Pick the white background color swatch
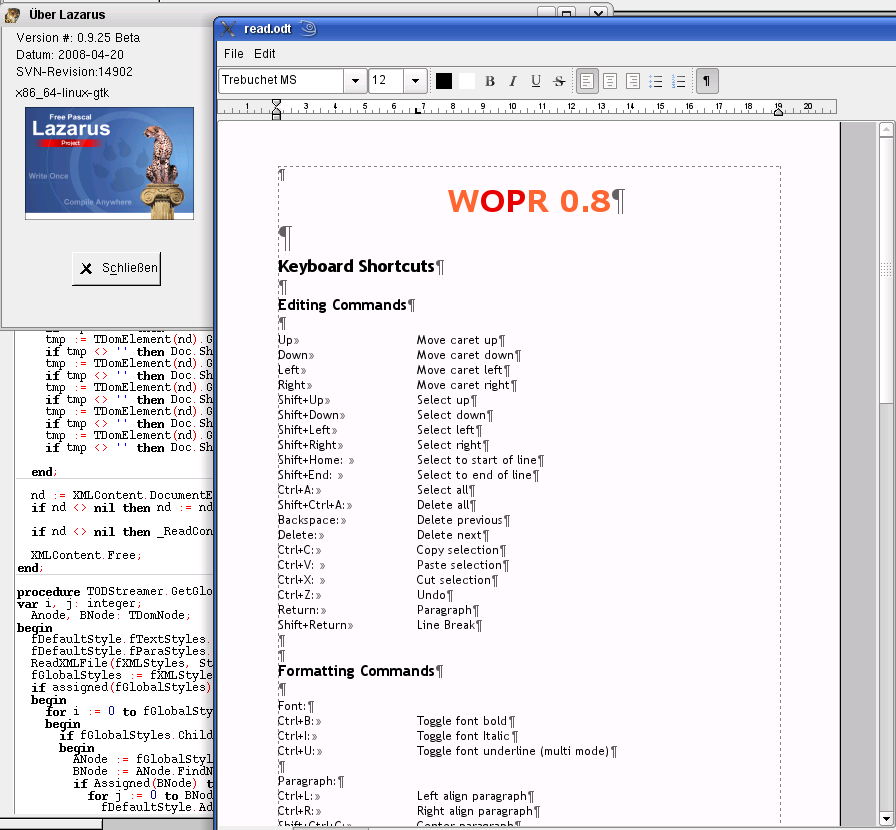Viewport: 896px width, 830px height. point(466,81)
